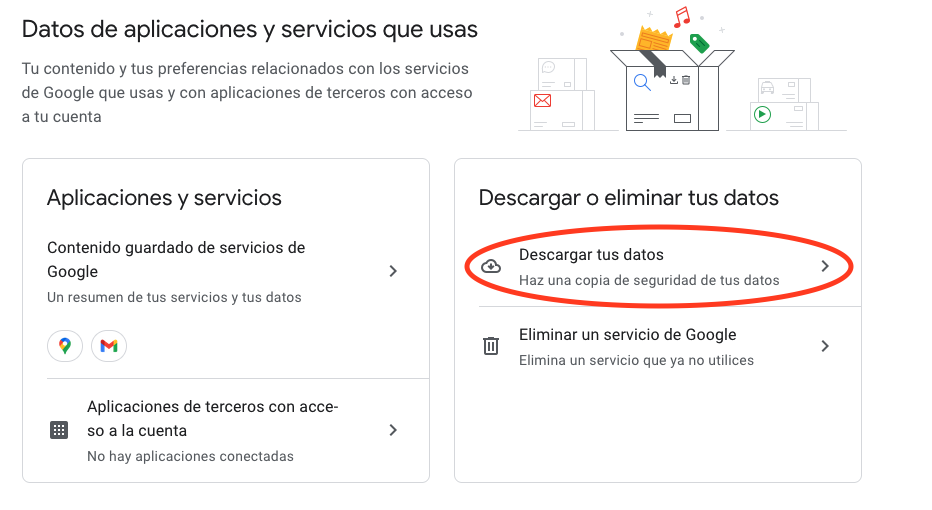The width and height of the screenshot is (932, 510).
Task: Open Descargar tus datos
Action: click(669, 266)
